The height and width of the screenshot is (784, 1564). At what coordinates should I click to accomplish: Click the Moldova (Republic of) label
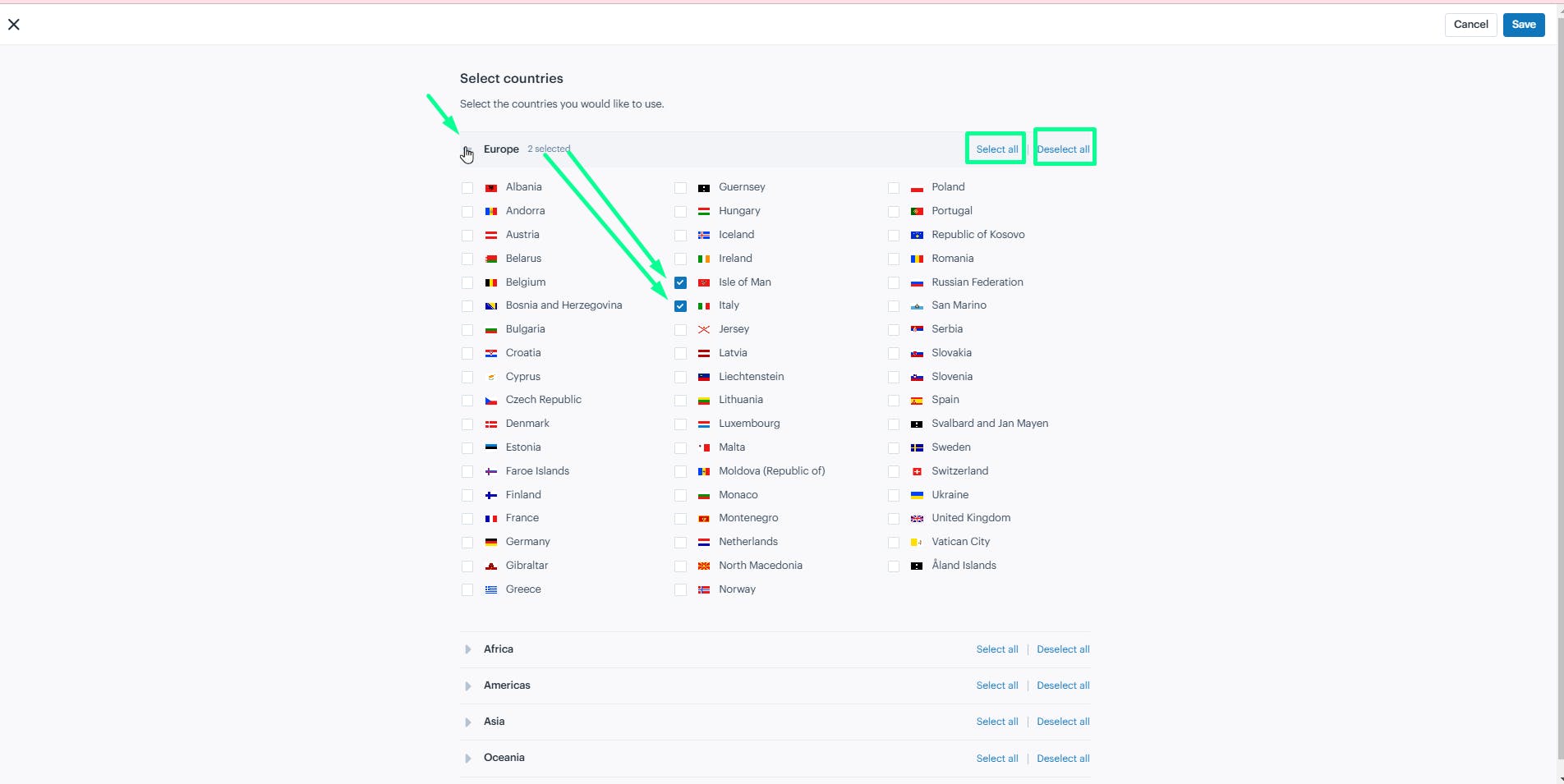coord(771,471)
